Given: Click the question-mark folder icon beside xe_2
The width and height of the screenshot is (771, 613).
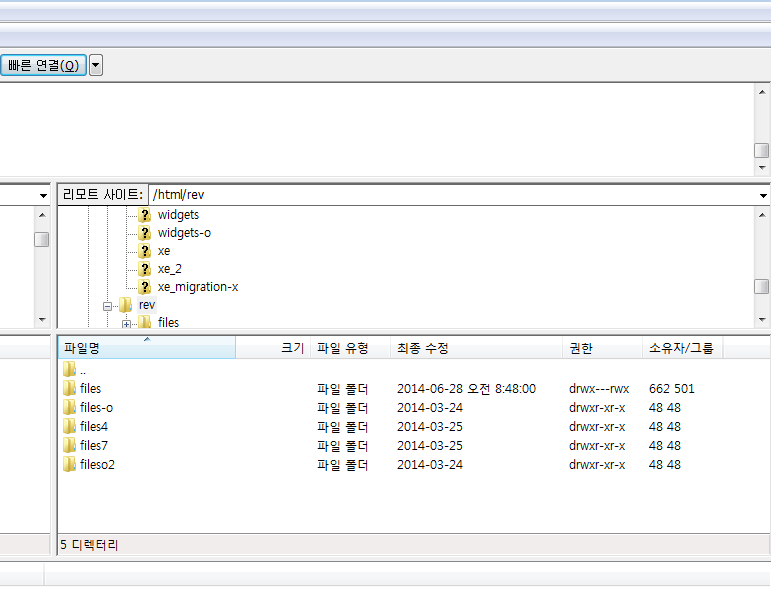Looking at the screenshot, I should pos(145,269).
